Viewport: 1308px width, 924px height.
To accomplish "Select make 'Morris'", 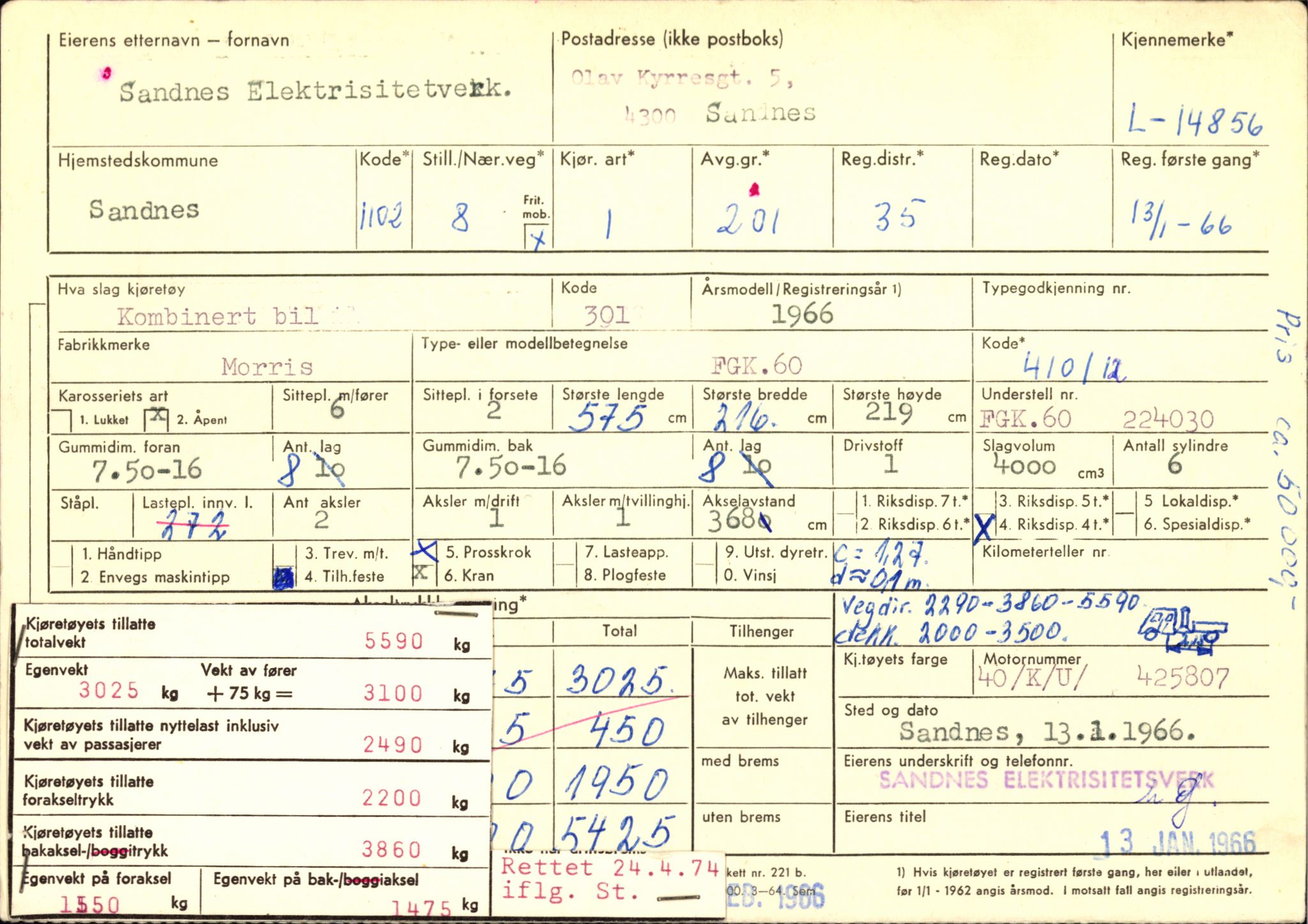I will tap(267, 367).
